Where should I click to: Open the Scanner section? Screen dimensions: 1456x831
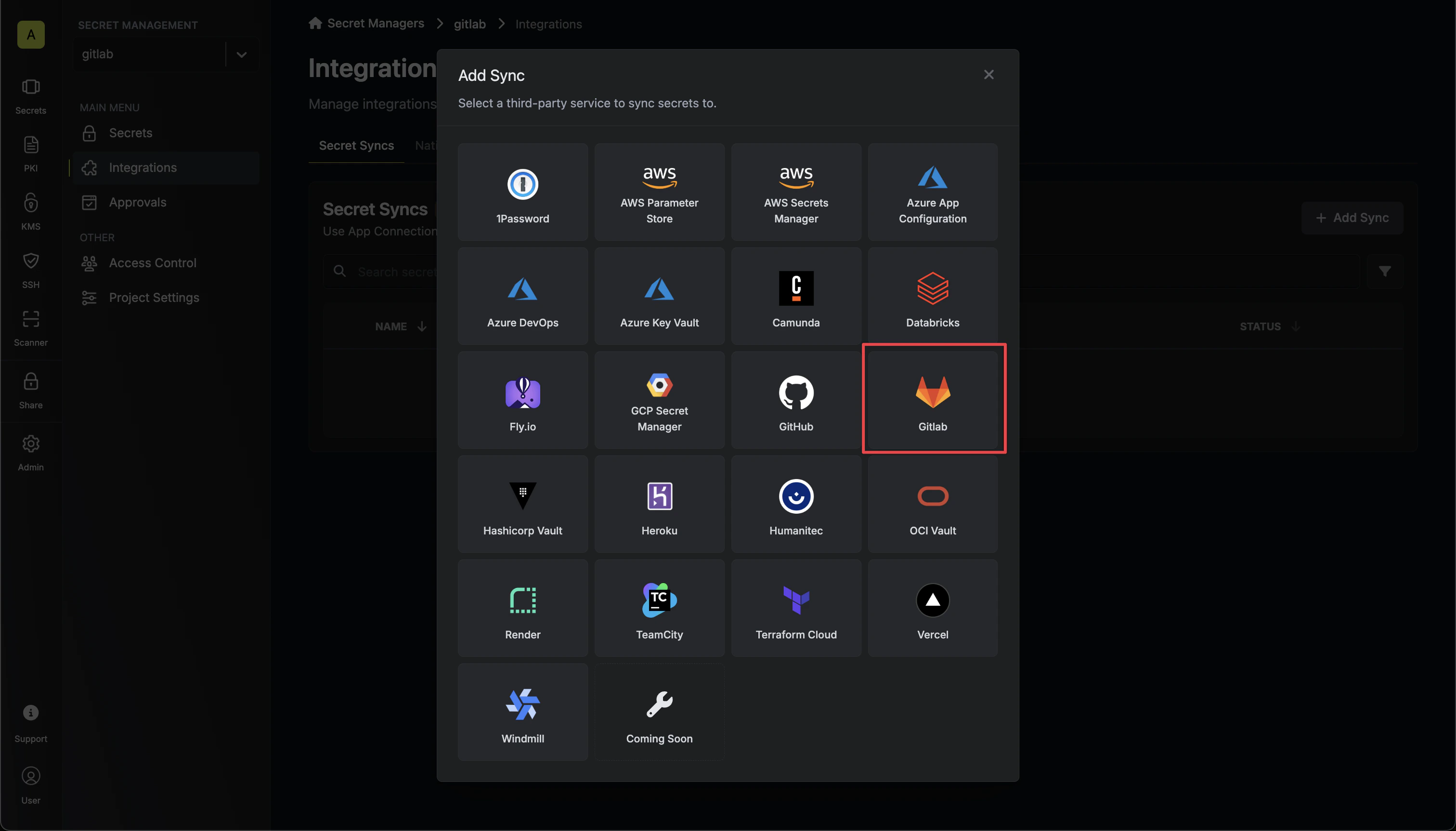click(31, 329)
